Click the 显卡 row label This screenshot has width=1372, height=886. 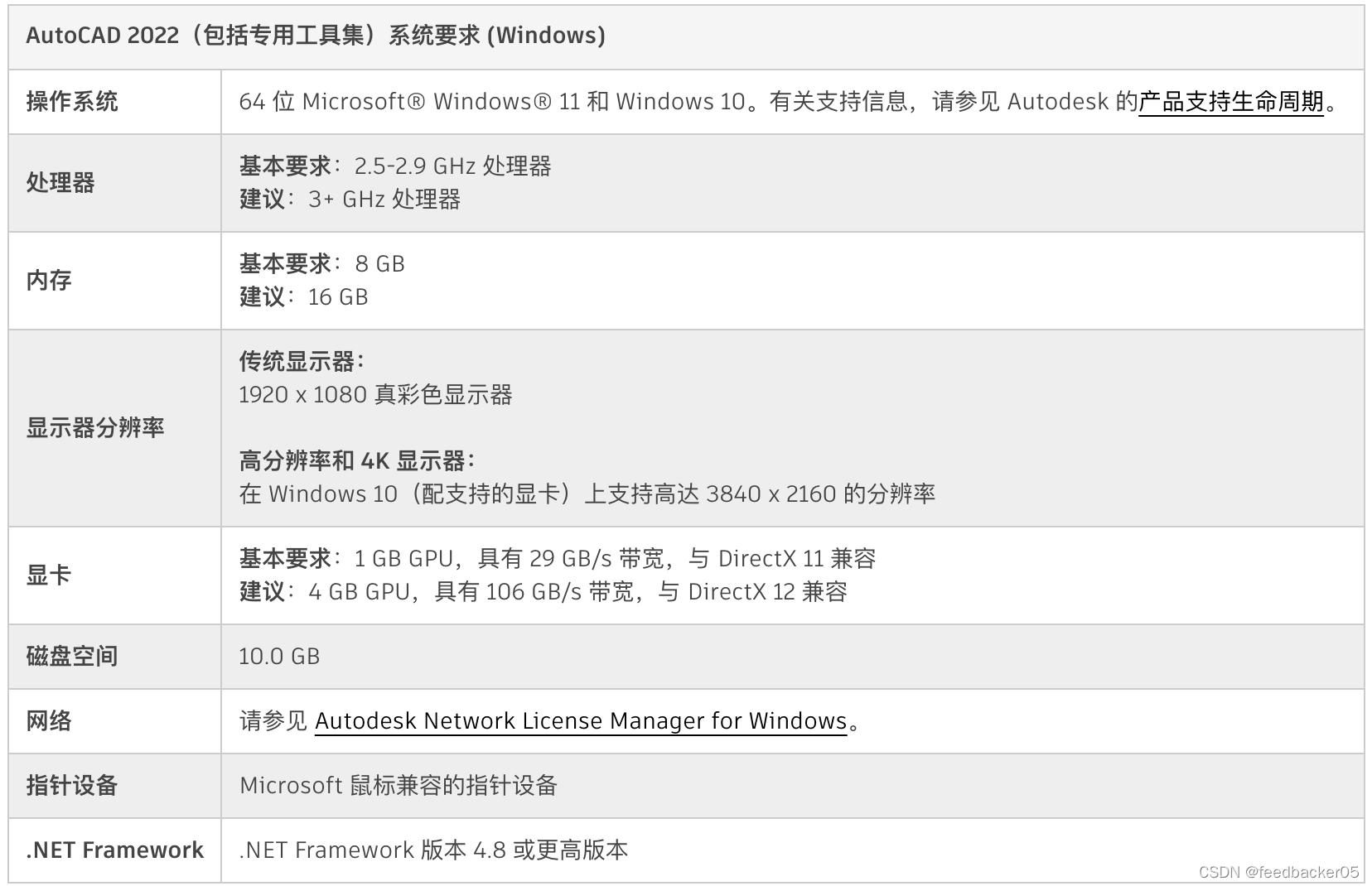[x=49, y=575]
